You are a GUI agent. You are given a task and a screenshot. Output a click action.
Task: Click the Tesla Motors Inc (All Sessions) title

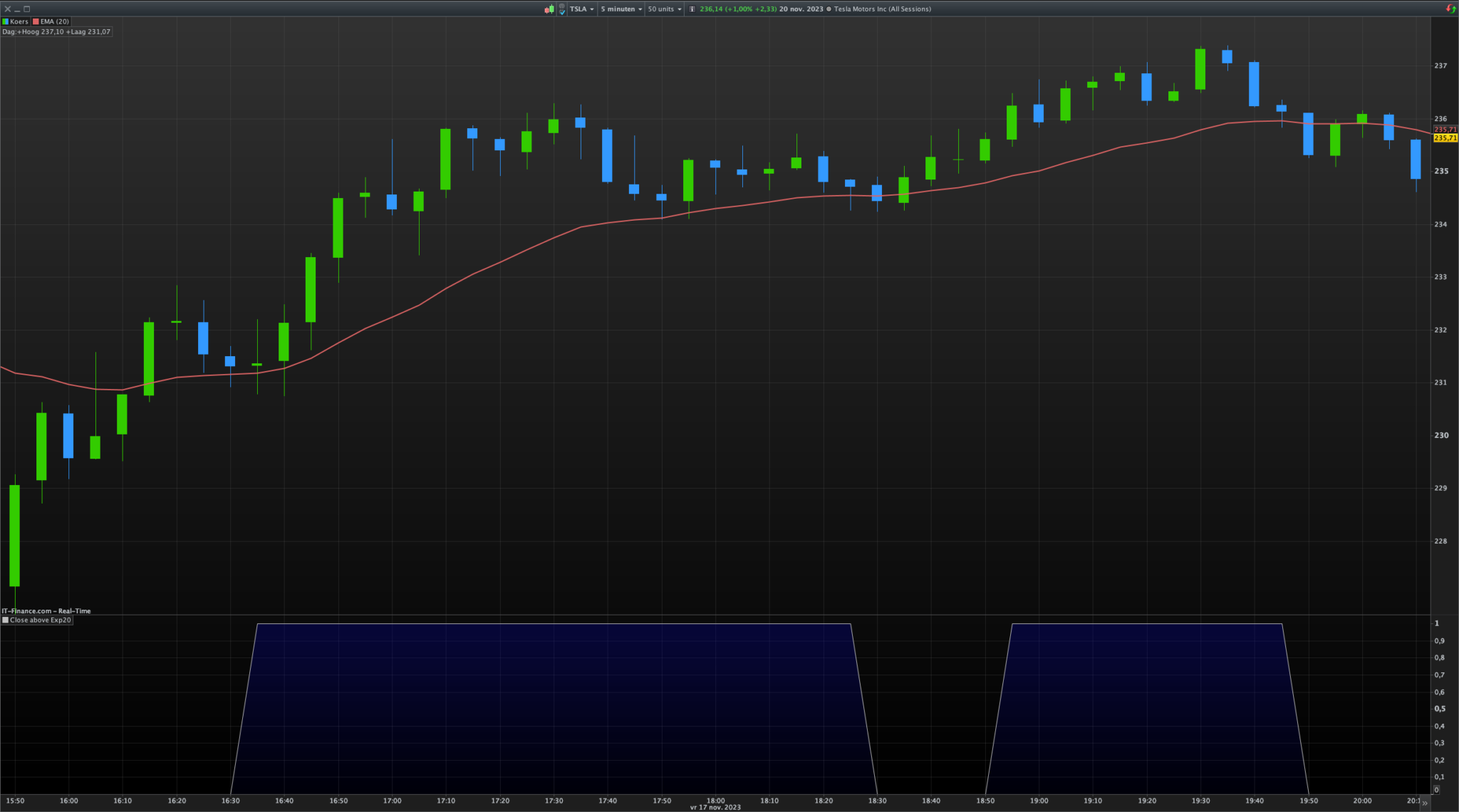point(882,9)
